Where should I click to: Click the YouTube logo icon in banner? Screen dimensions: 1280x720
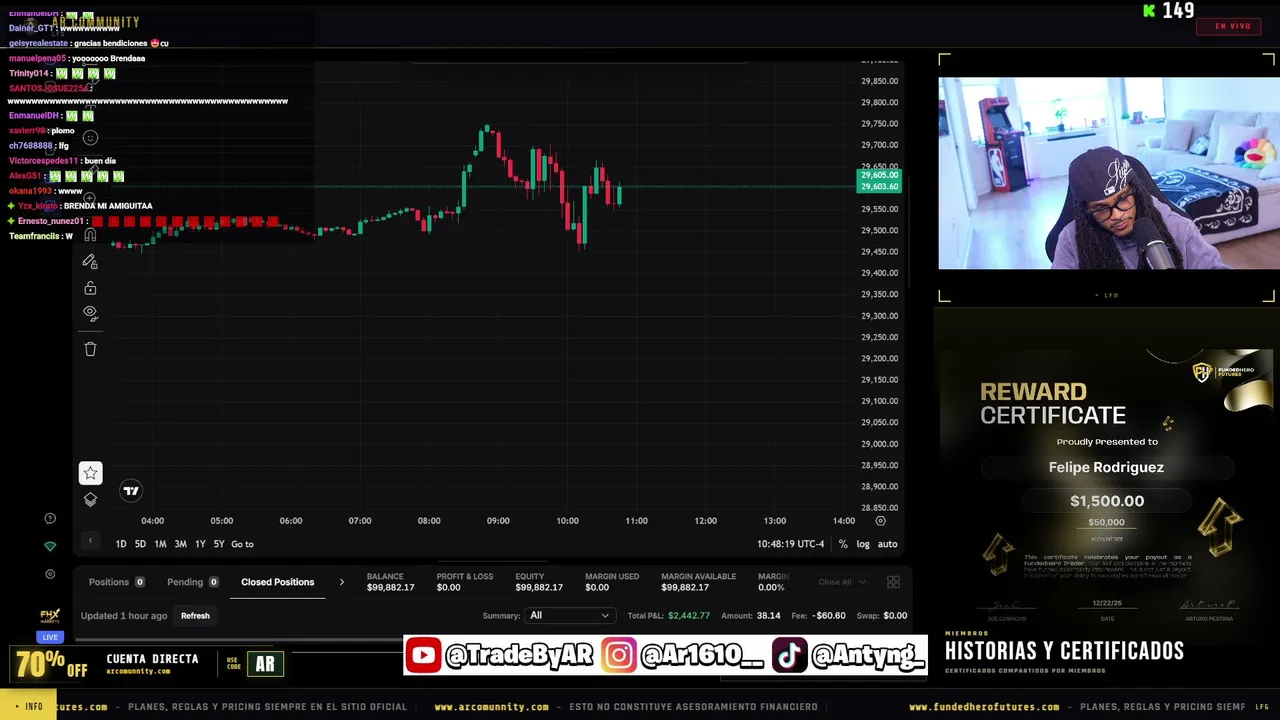coord(423,656)
